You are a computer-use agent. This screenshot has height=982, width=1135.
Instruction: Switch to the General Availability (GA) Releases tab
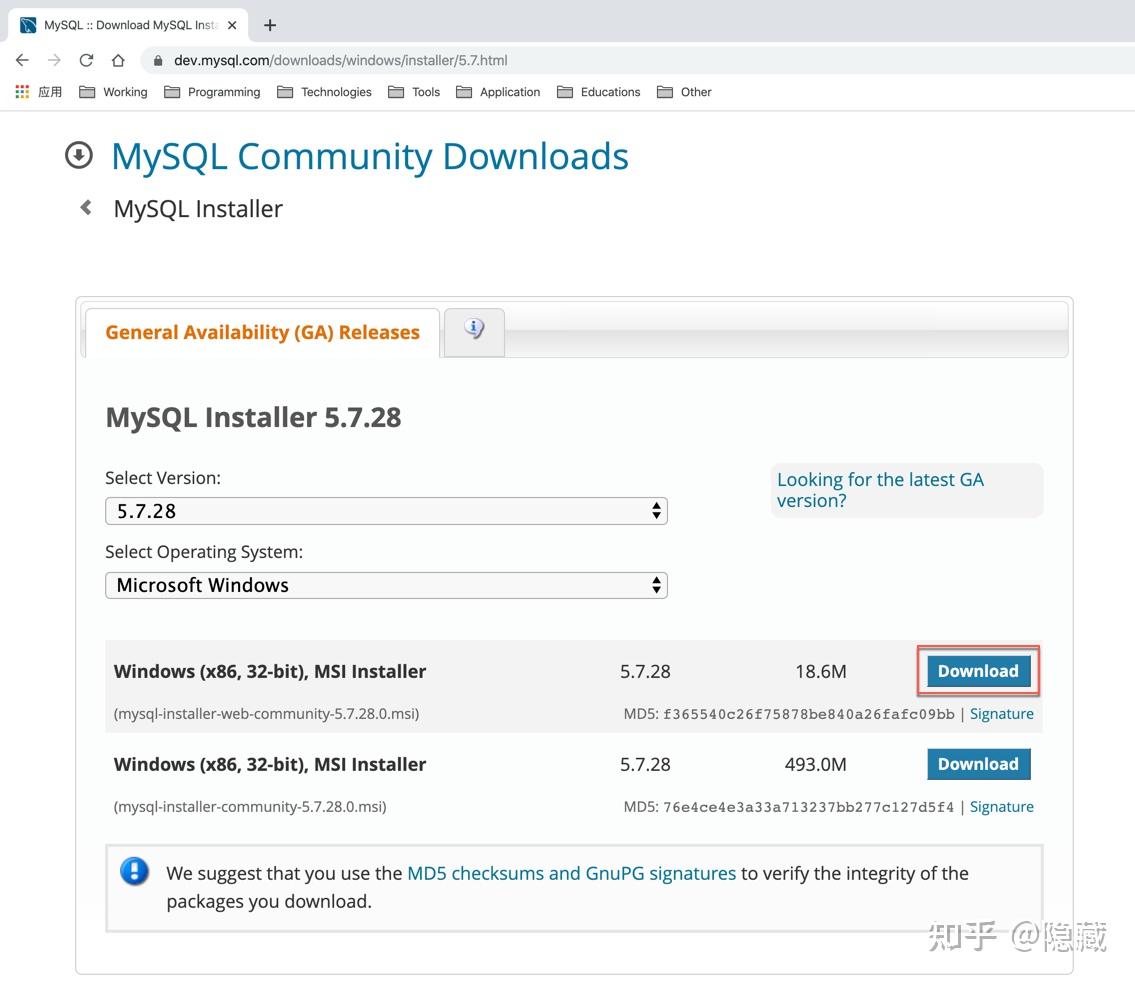262,331
